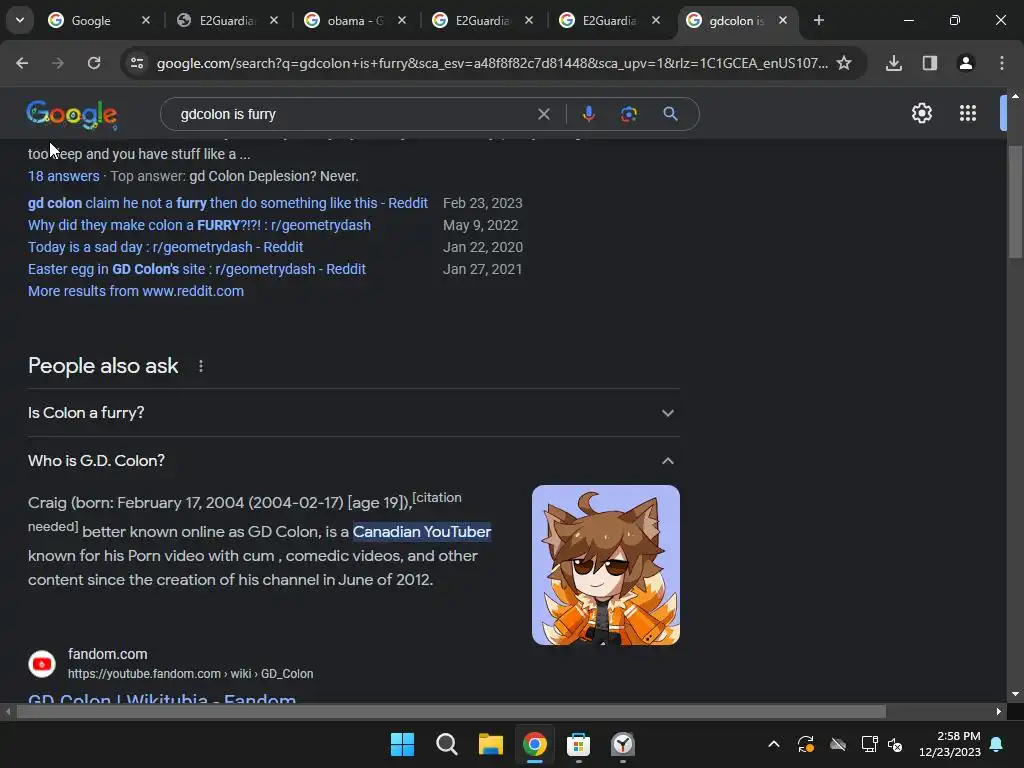Go to Google homepage logo
This screenshot has width=1024, height=768.
pos(72,115)
